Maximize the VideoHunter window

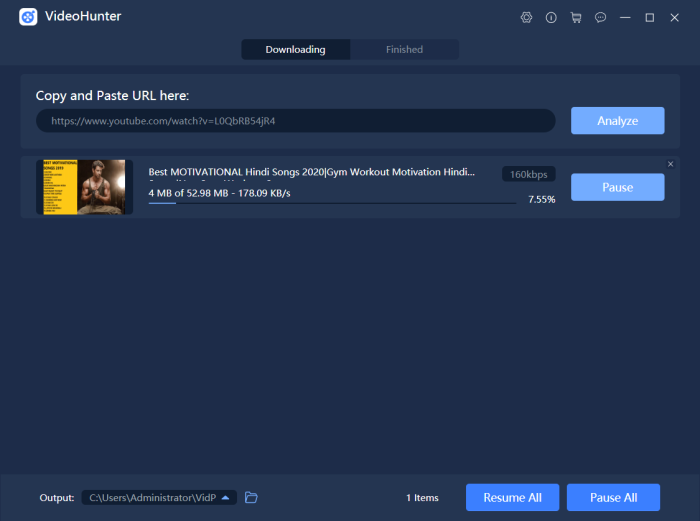pos(650,17)
